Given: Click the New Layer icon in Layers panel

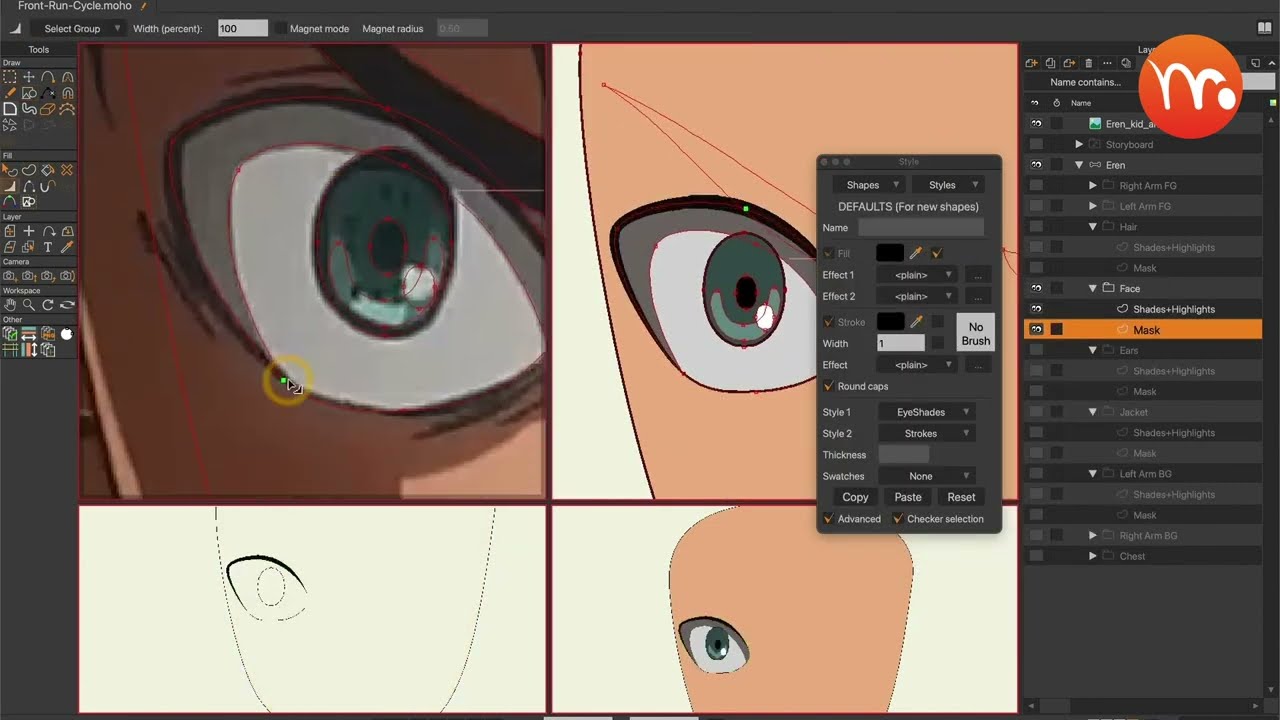Looking at the screenshot, I should coord(1032,63).
